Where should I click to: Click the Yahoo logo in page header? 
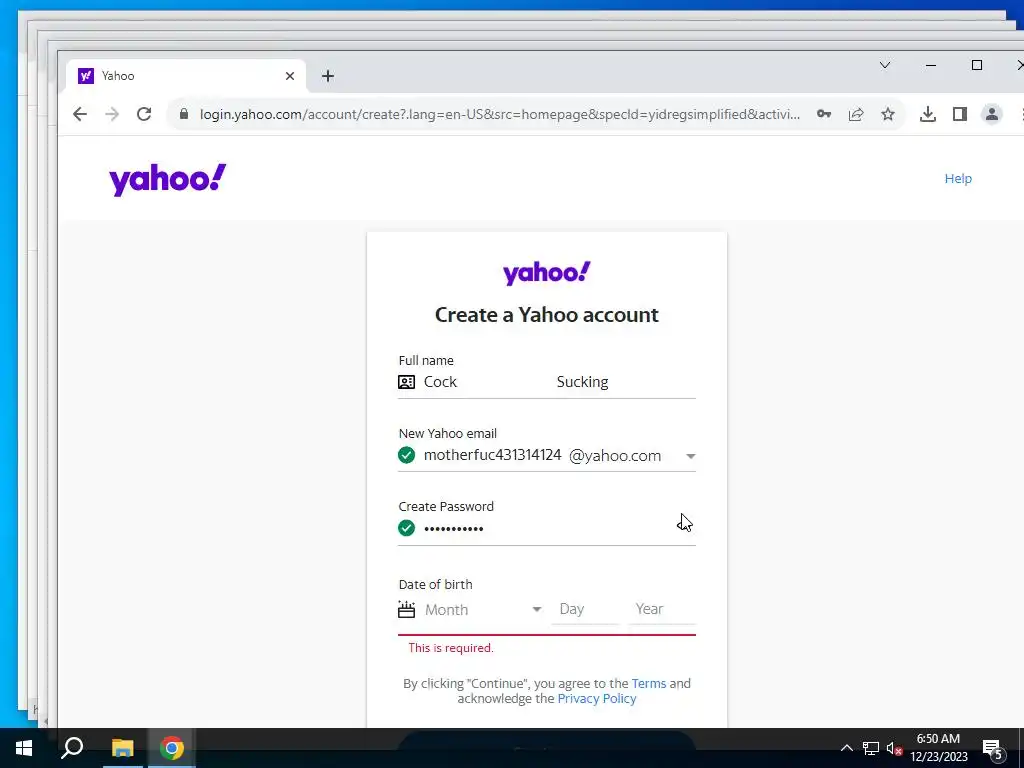[168, 180]
